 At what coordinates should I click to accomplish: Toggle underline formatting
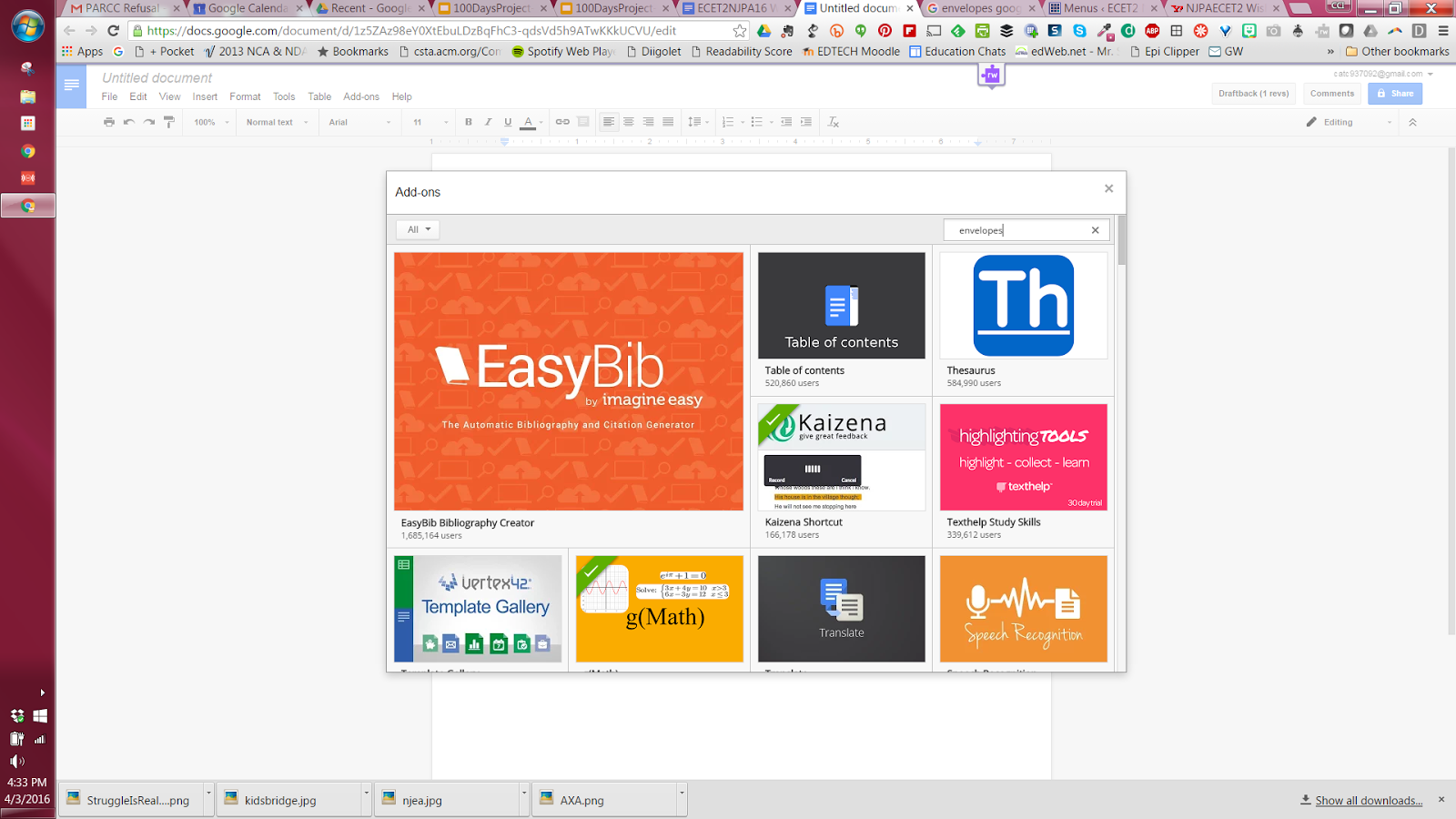click(508, 122)
